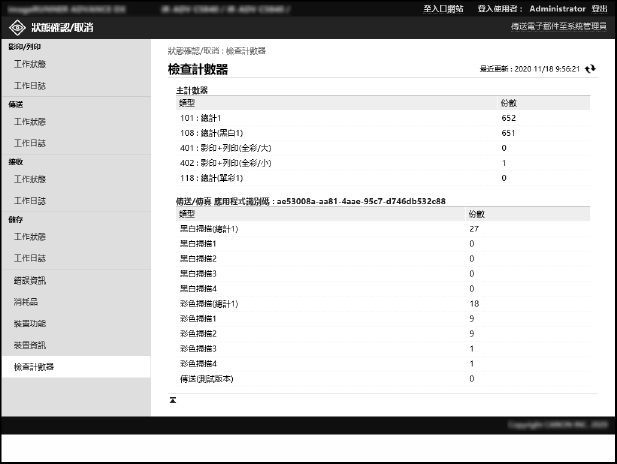Click the 至入口網站 link at top
The image size is (617, 464).
[443, 7]
